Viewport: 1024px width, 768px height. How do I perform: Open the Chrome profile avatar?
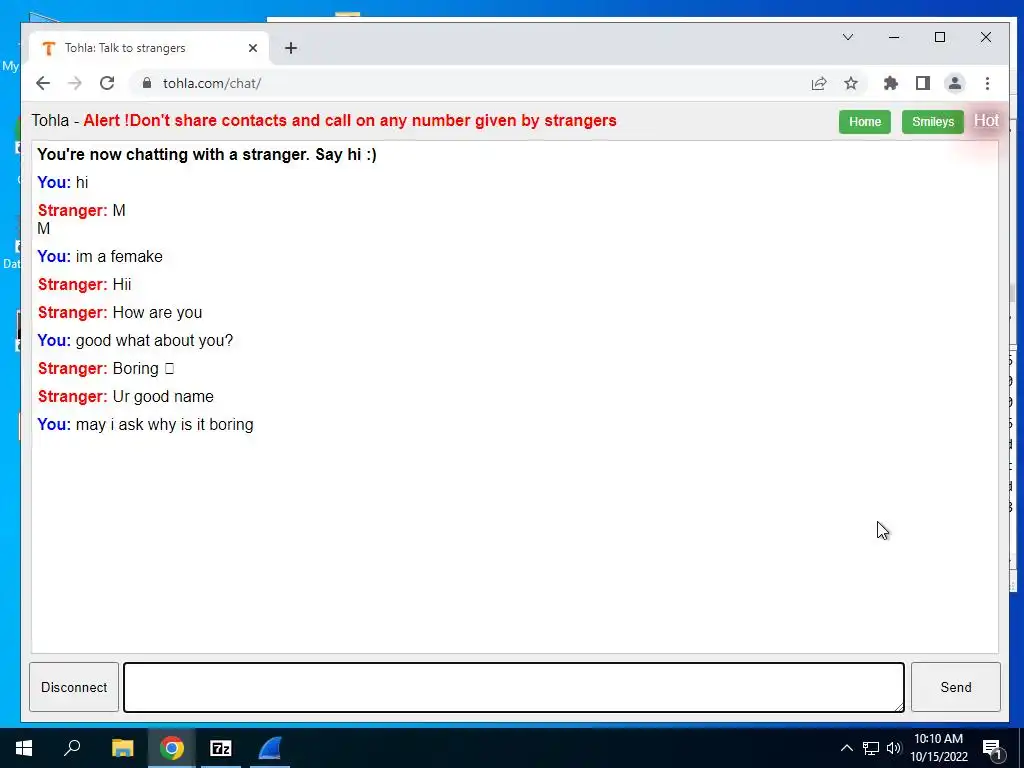pyautogui.click(x=955, y=83)
